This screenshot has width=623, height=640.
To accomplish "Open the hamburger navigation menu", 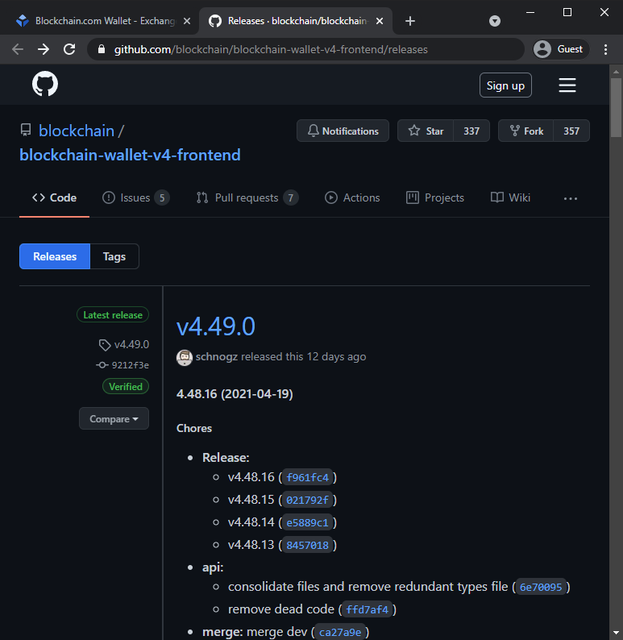I will [x=567, y=85].
